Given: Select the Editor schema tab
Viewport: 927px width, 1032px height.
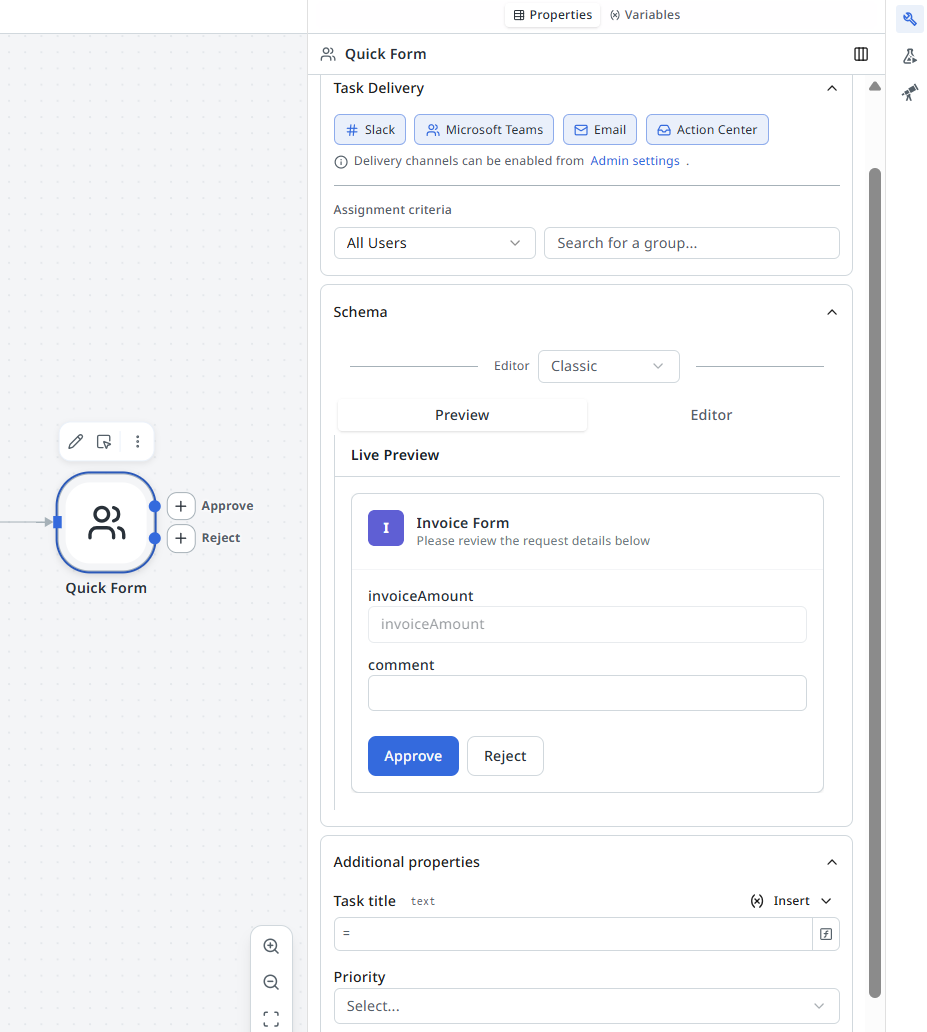Looking at the screenshot, I should (711, 415).
